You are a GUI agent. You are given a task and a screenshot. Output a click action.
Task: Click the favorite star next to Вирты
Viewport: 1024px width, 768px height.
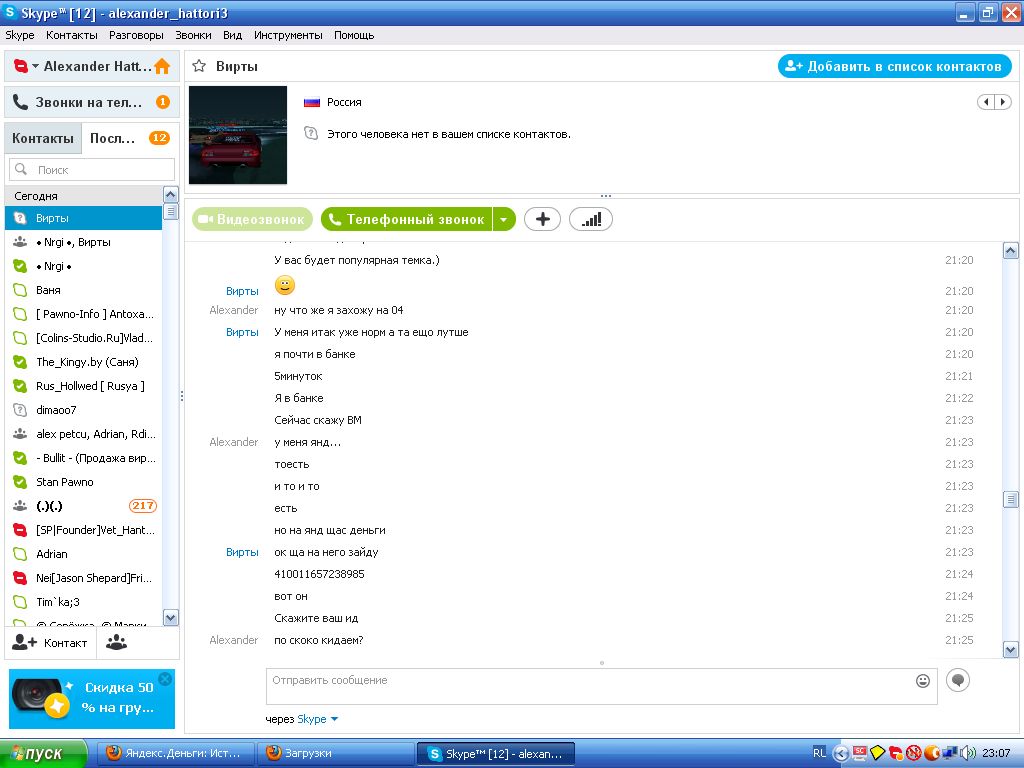(199, 67)
